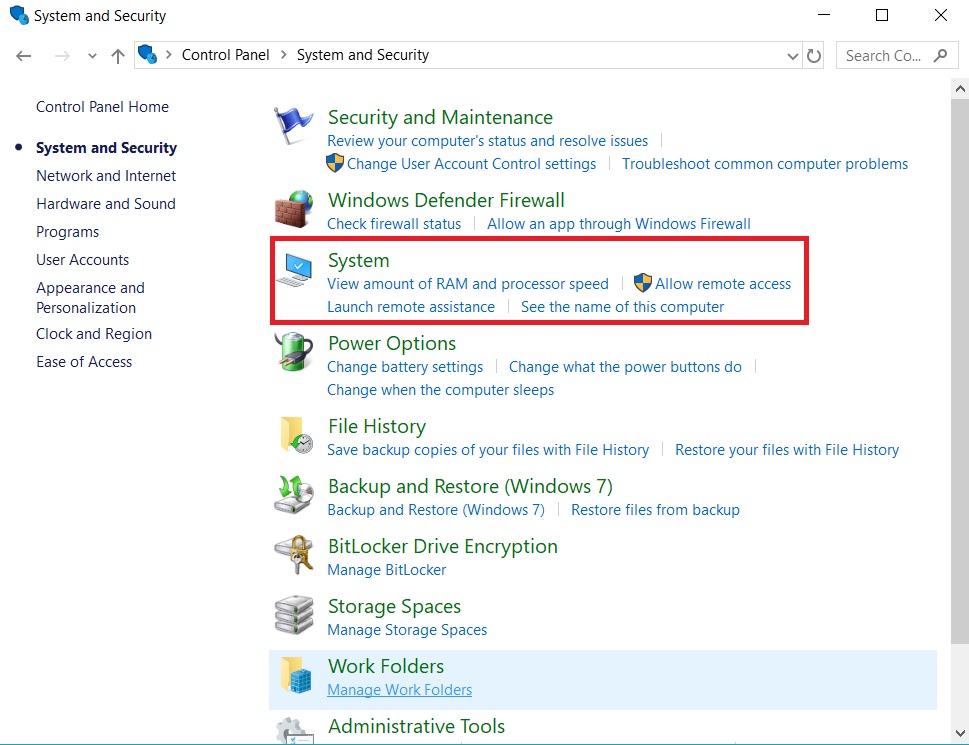Click the shield icon beside Allow remote access
Viewport: 969px width, 745px height.
[x=643, y=283]
